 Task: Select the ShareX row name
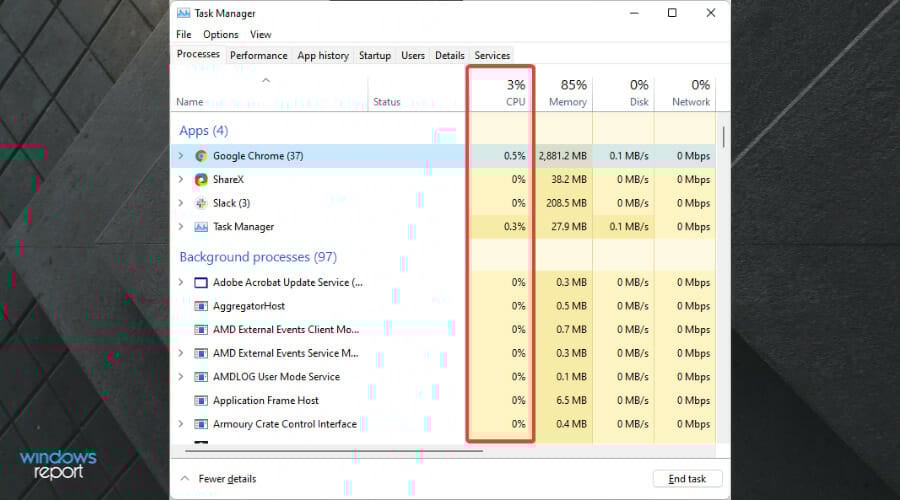point(228,180)
